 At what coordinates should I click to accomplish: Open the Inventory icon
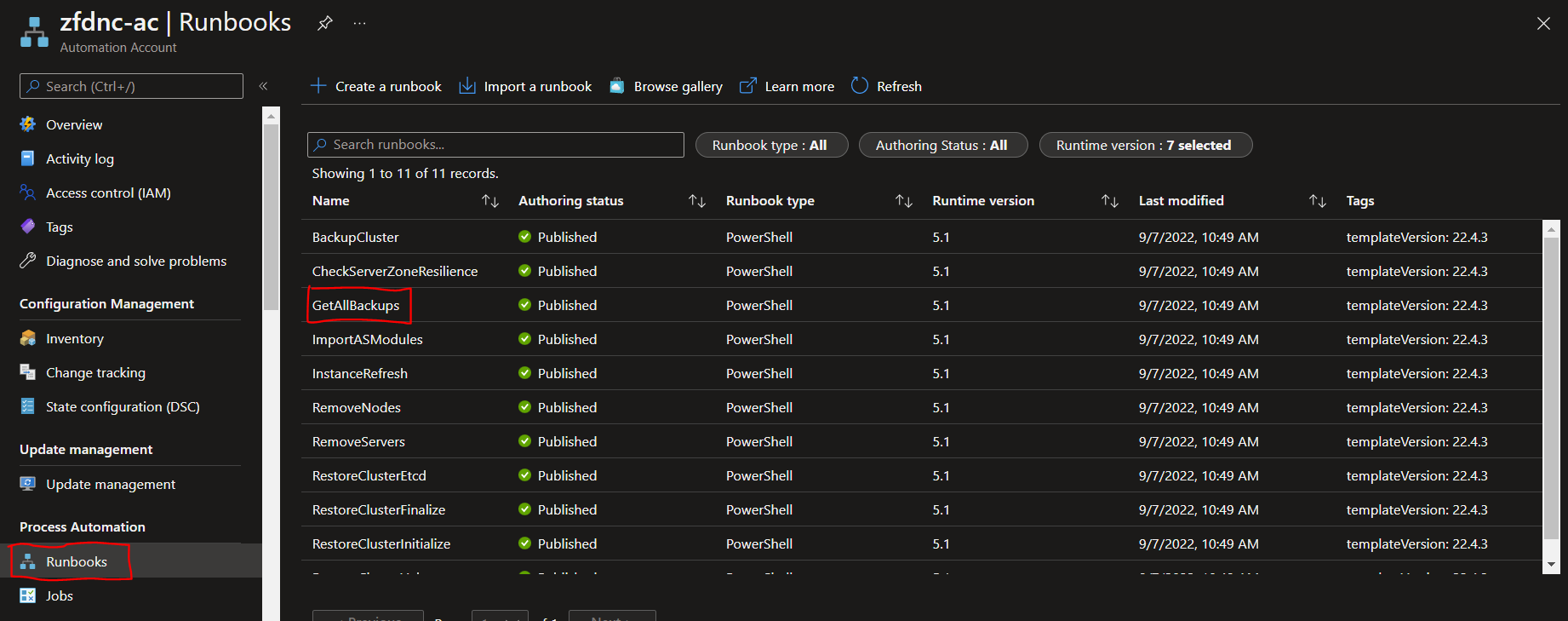point(28,338)
